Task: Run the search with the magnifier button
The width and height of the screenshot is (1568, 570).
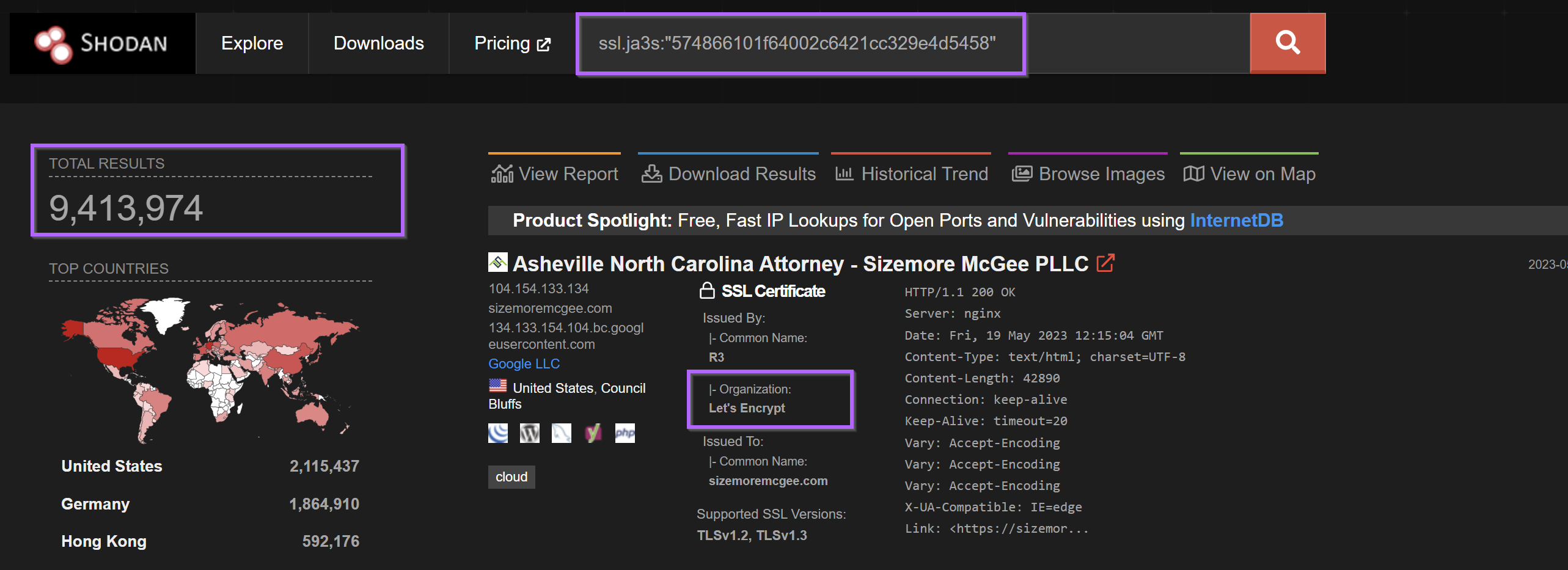Action: click(1288, 43)
